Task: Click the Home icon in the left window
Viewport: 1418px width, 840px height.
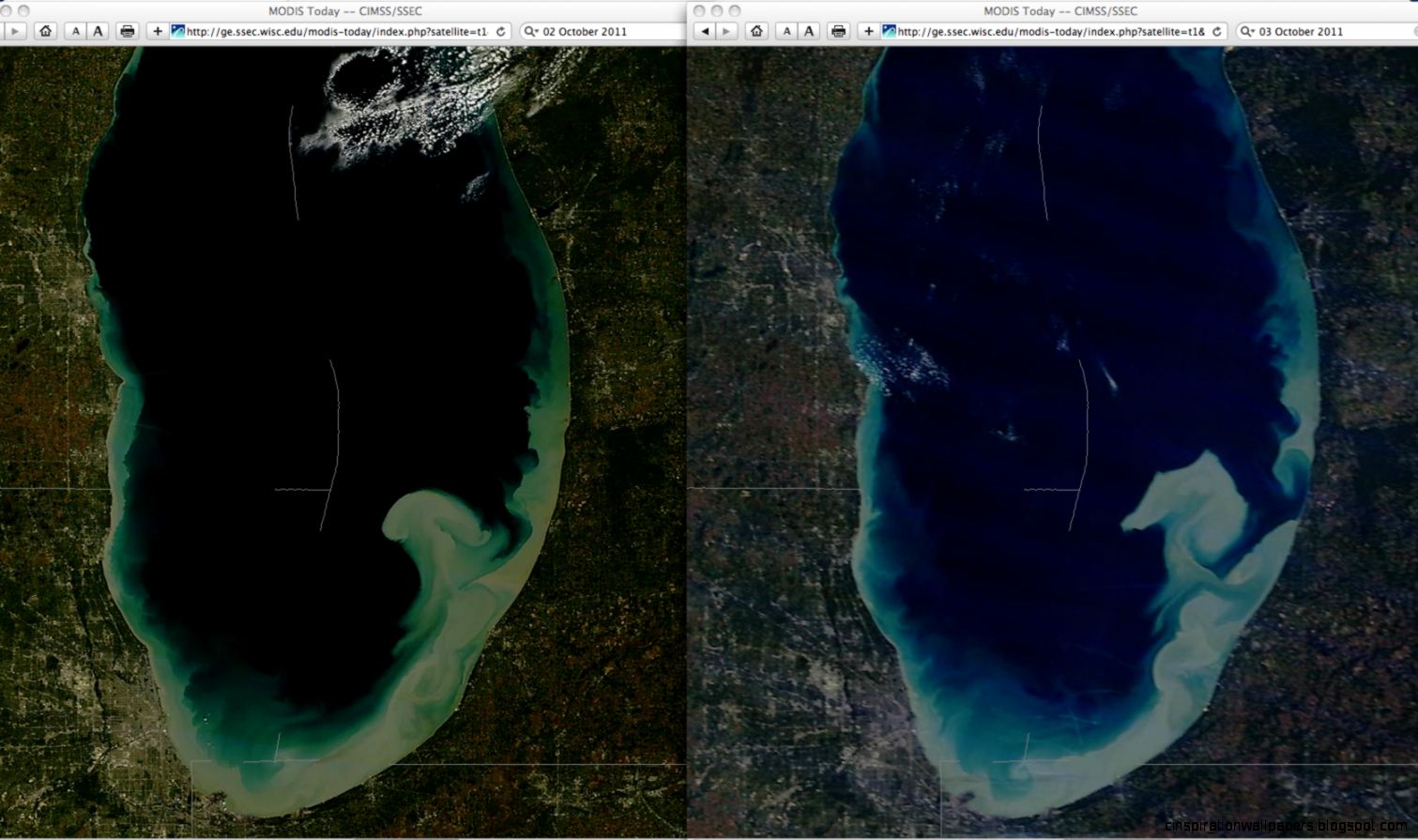Action: point(46,31)
